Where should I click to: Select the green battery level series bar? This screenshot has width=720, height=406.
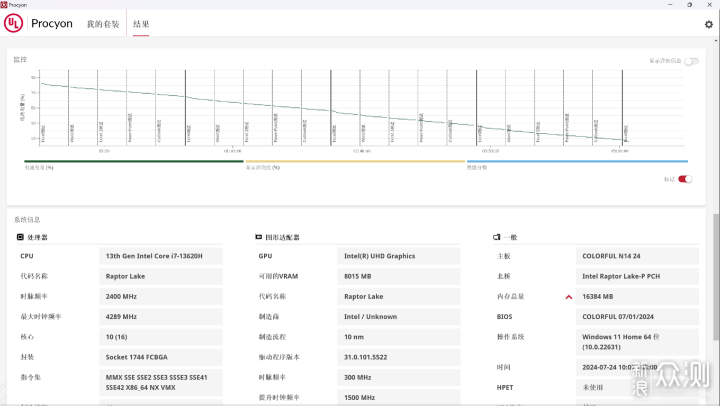coord(134,161)
